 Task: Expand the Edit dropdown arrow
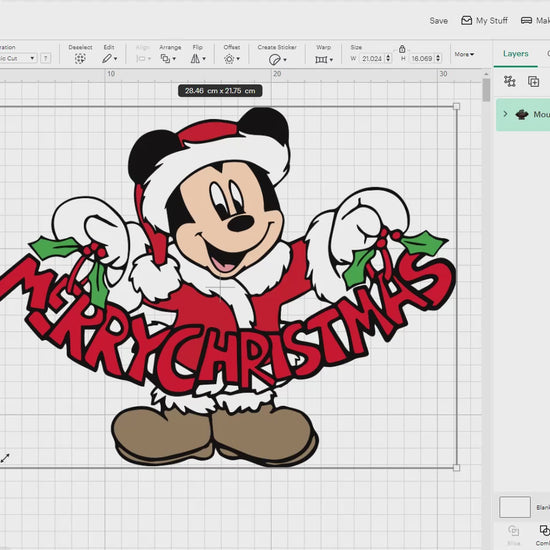(115, 59)
